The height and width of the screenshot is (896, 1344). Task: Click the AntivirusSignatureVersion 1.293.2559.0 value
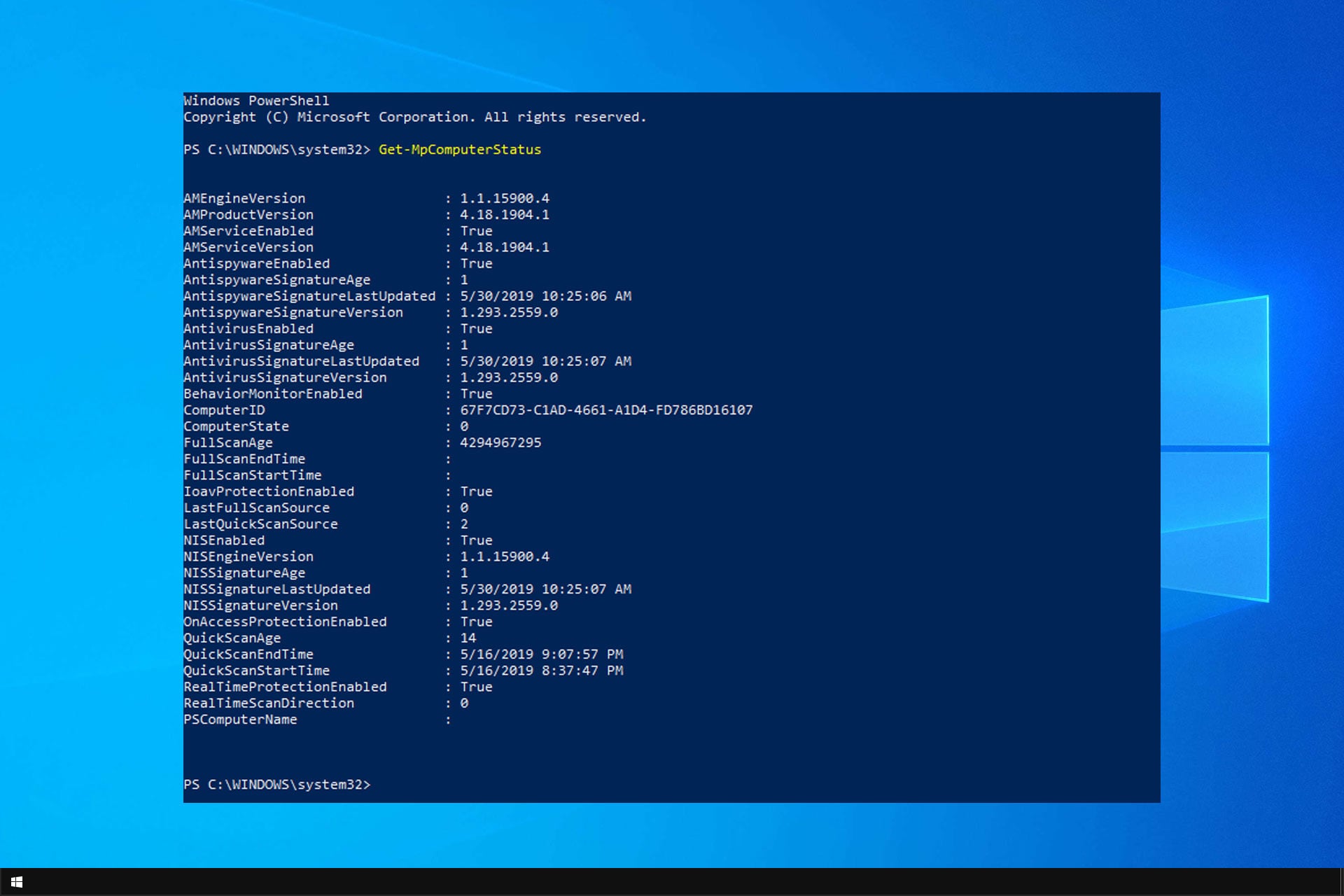509,377
